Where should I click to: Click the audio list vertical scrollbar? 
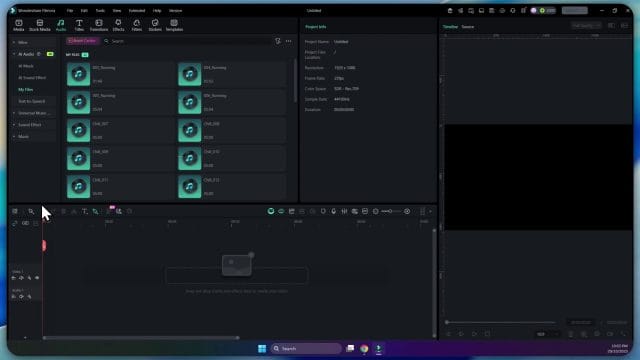pos(295,80)
